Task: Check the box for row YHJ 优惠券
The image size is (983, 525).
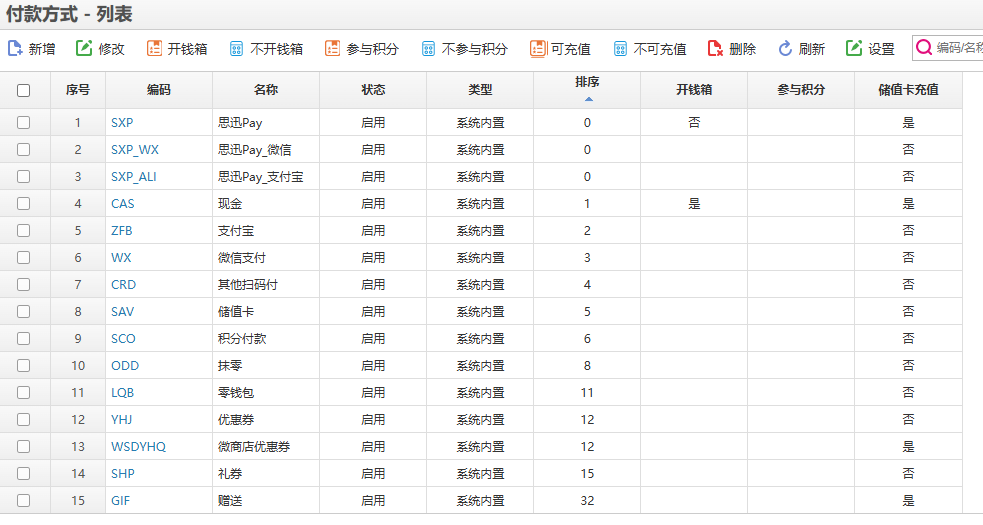Action: coord(24,419)
